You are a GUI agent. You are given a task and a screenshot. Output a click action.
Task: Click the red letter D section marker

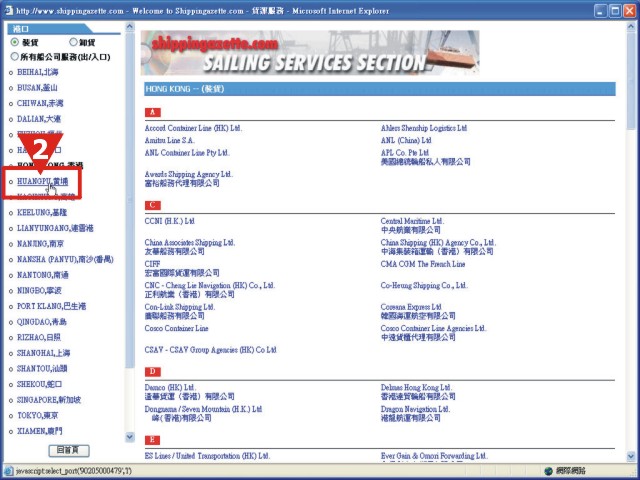(153, 371)
